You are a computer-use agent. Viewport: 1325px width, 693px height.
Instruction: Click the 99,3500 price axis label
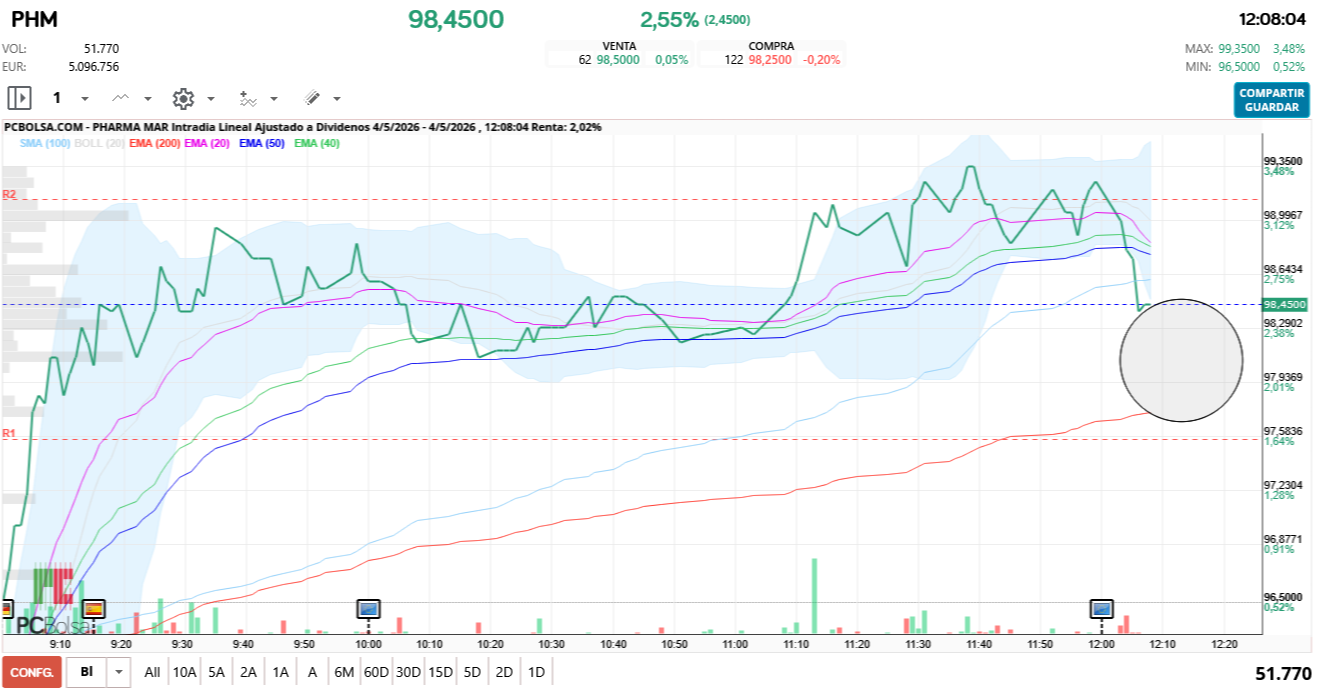(x=1283, y=161)
